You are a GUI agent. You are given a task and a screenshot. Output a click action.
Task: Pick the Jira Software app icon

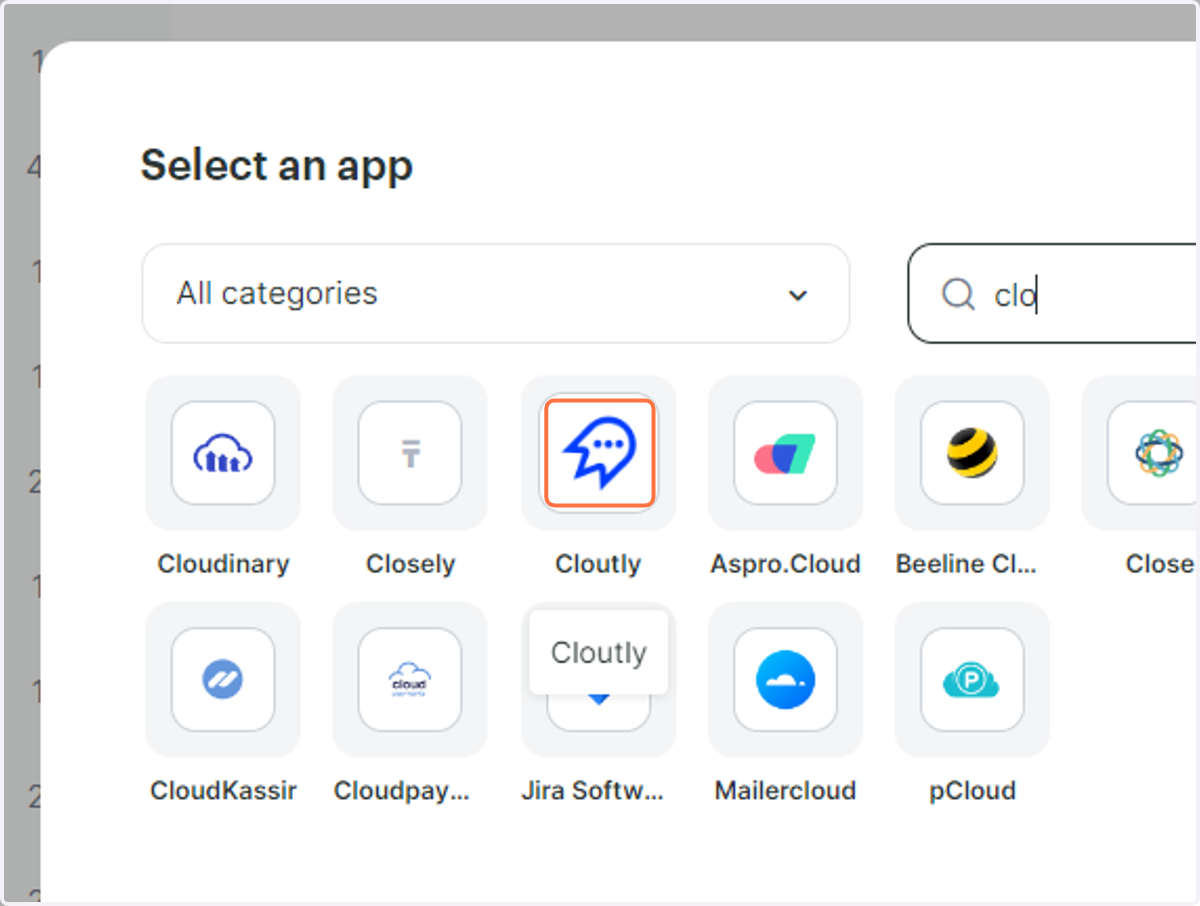point(598,712)
